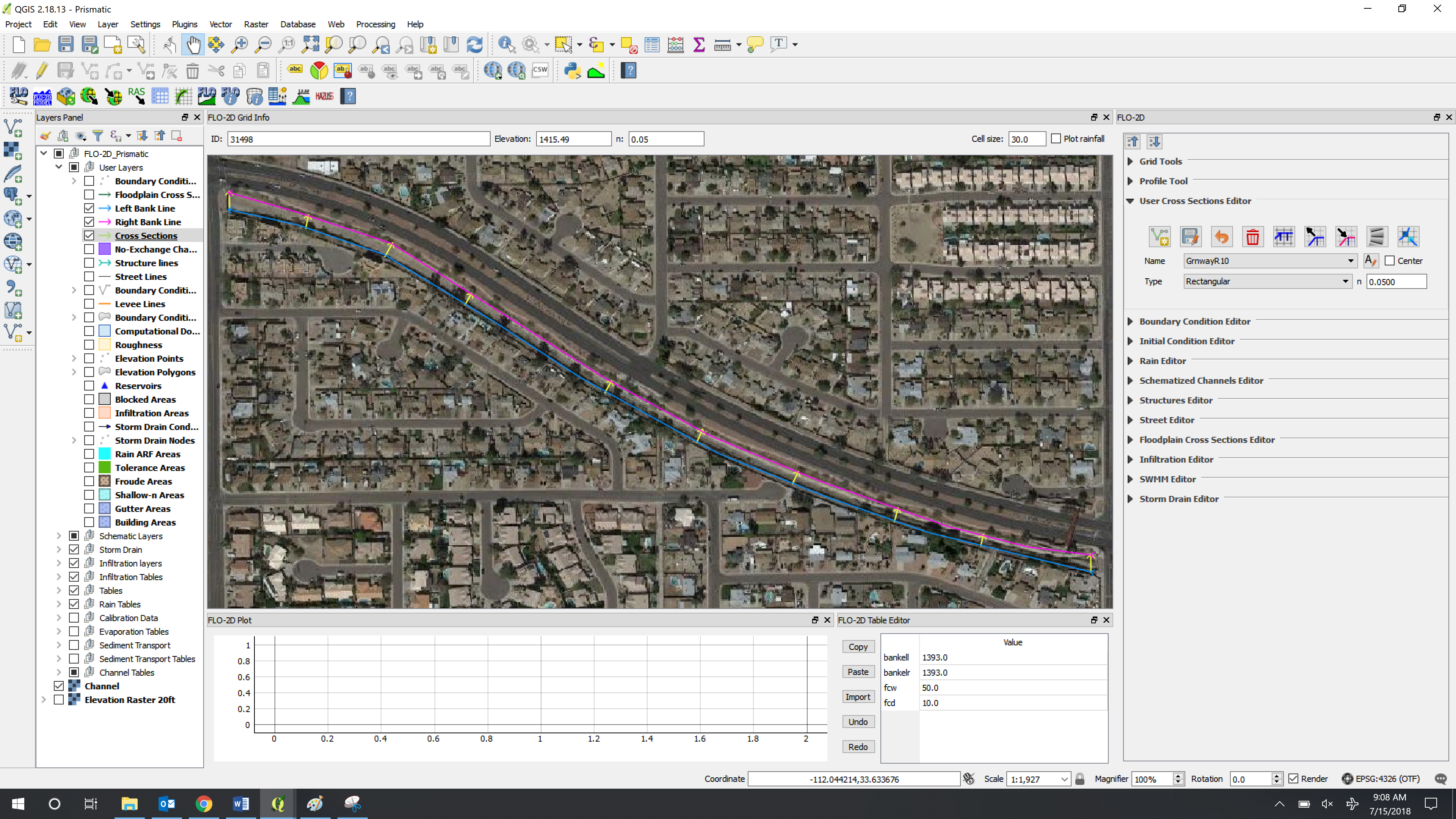Open the Field Calculator sigma icon
Screen dimensions: 1456x819
(x=698, y=44)
